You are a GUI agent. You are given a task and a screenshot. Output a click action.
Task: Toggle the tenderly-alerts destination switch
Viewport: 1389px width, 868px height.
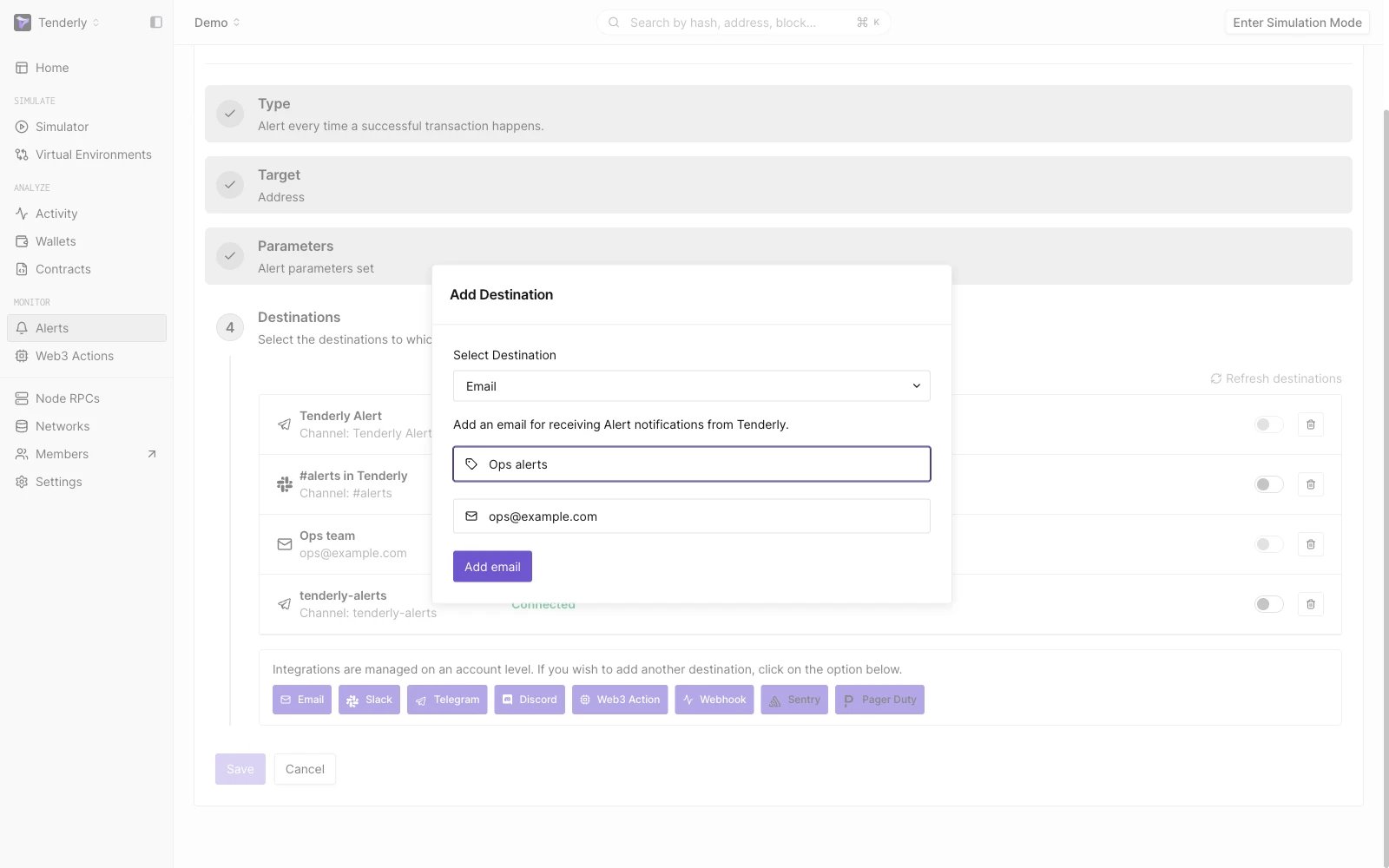[1268, 604]
